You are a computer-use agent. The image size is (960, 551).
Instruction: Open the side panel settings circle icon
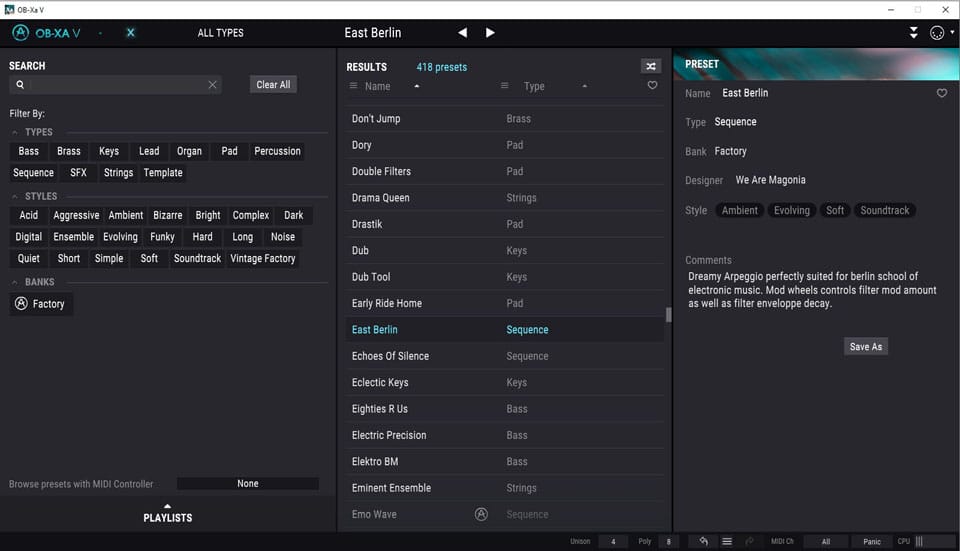click(x=937, y=33)
